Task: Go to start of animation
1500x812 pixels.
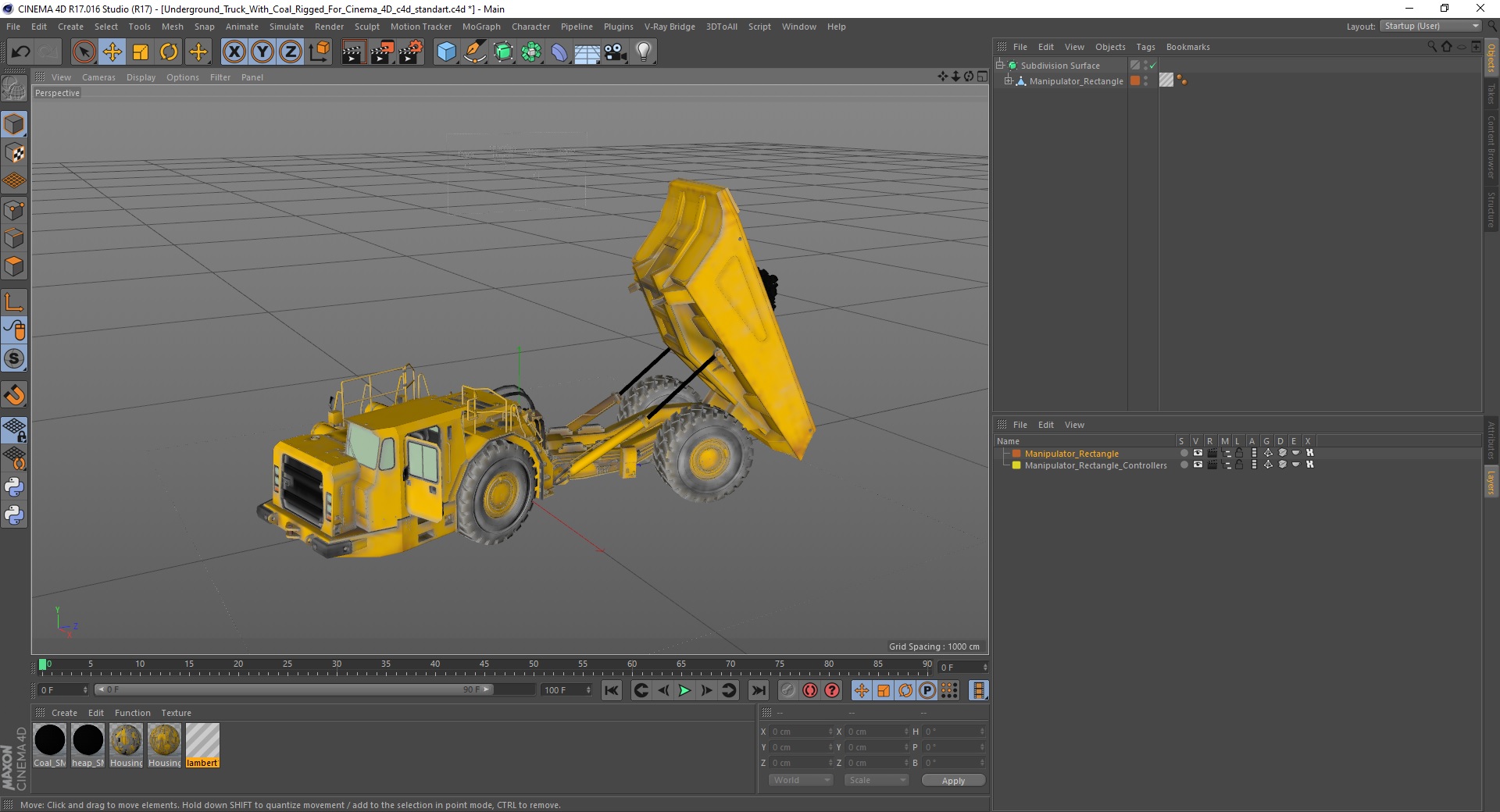Action: point(612,690)
